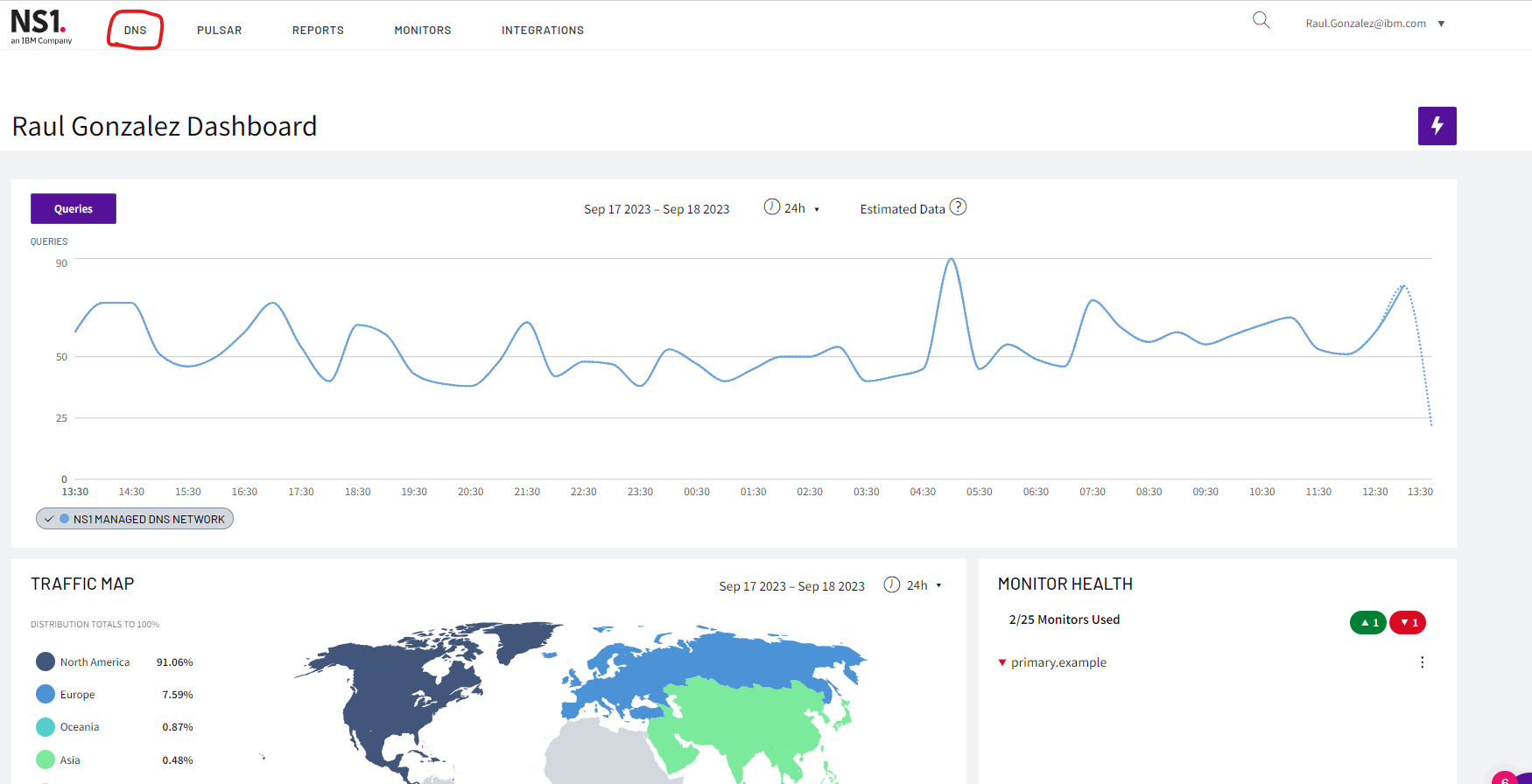Screen dimensions: 1532x784
Task: Click the TRAFFIC MAP heading
Action: (x=82, y=584)
